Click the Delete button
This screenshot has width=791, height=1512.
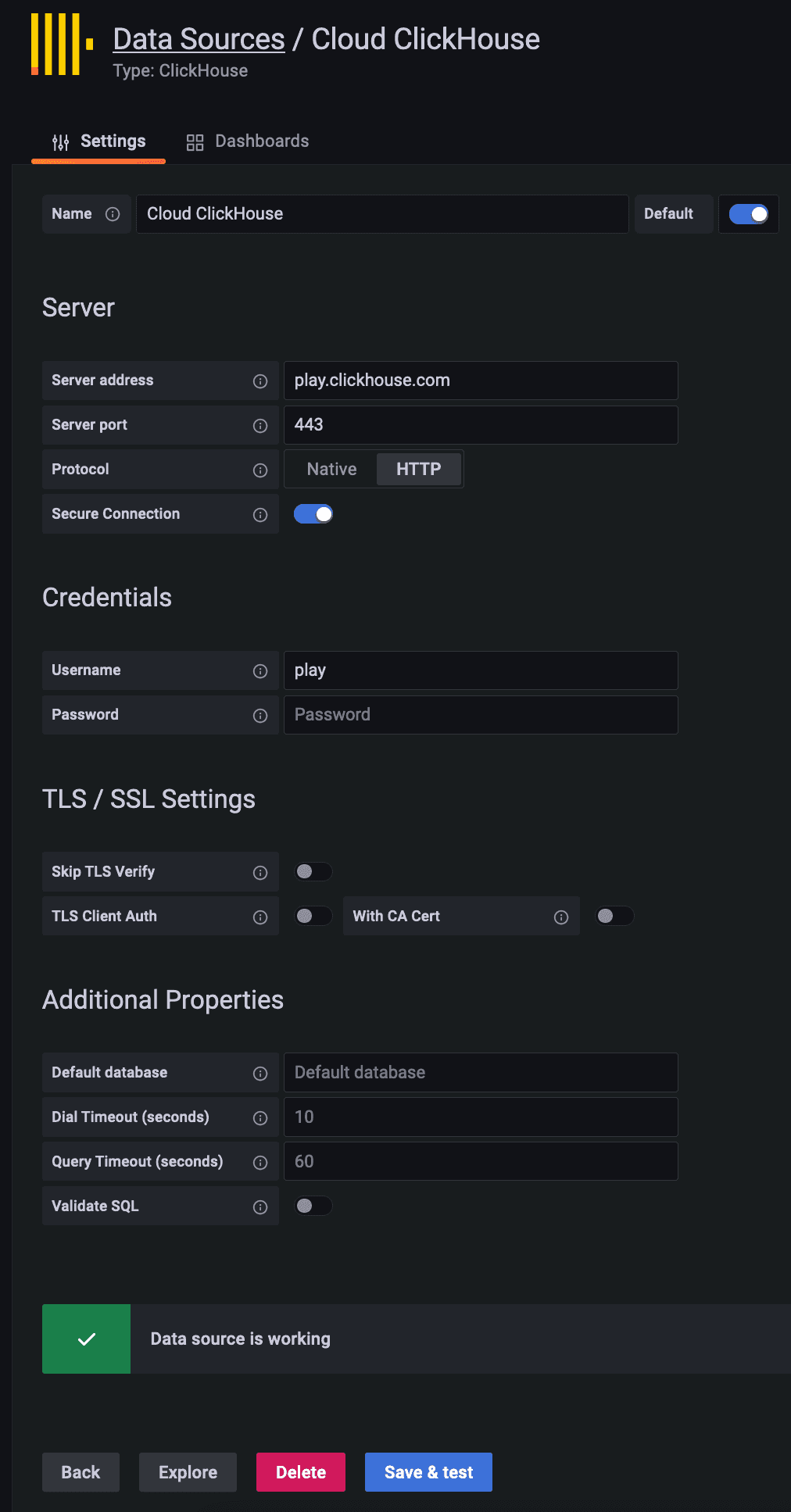point(301,1472)
